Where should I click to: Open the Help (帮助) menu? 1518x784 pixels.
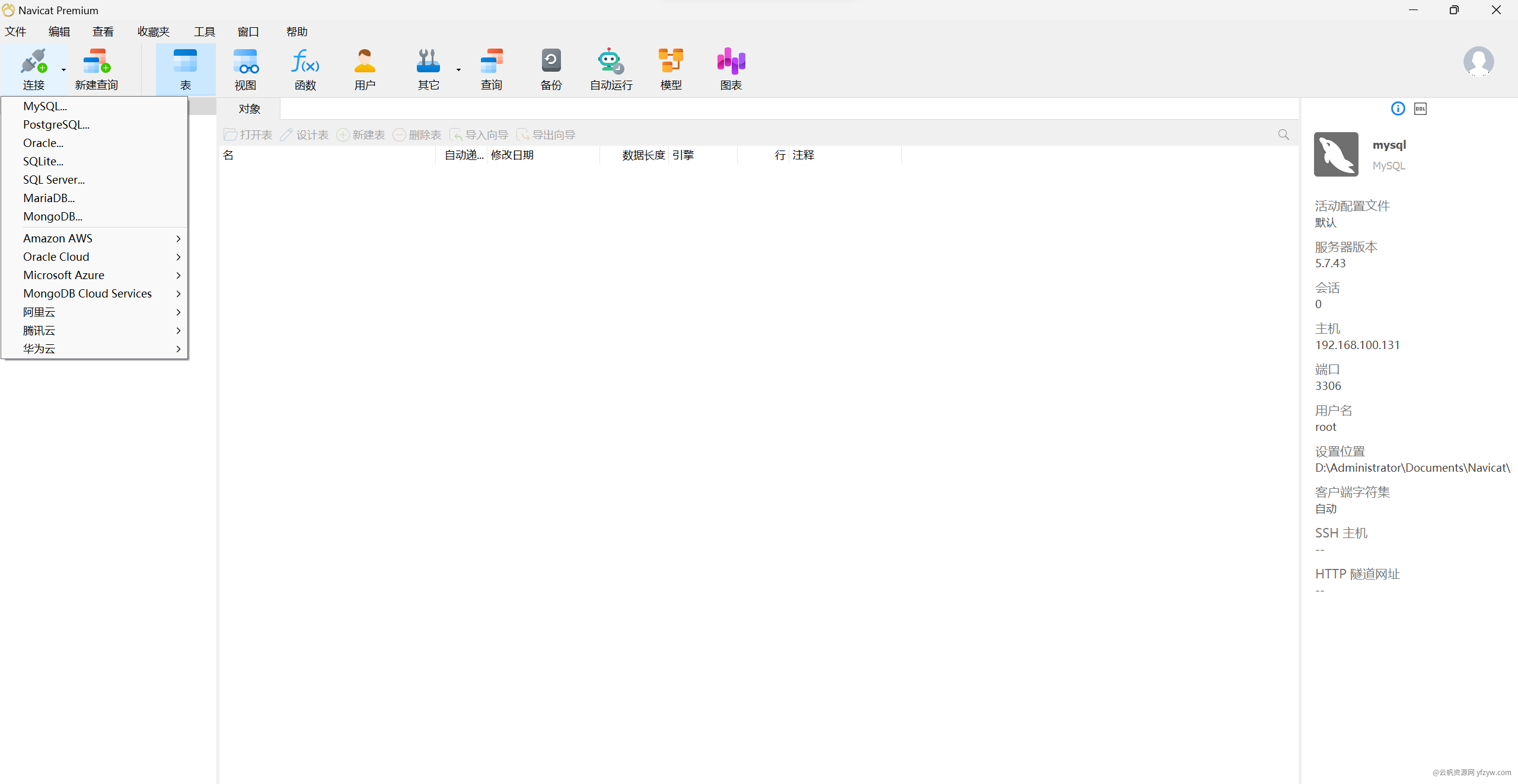[297, 31]
